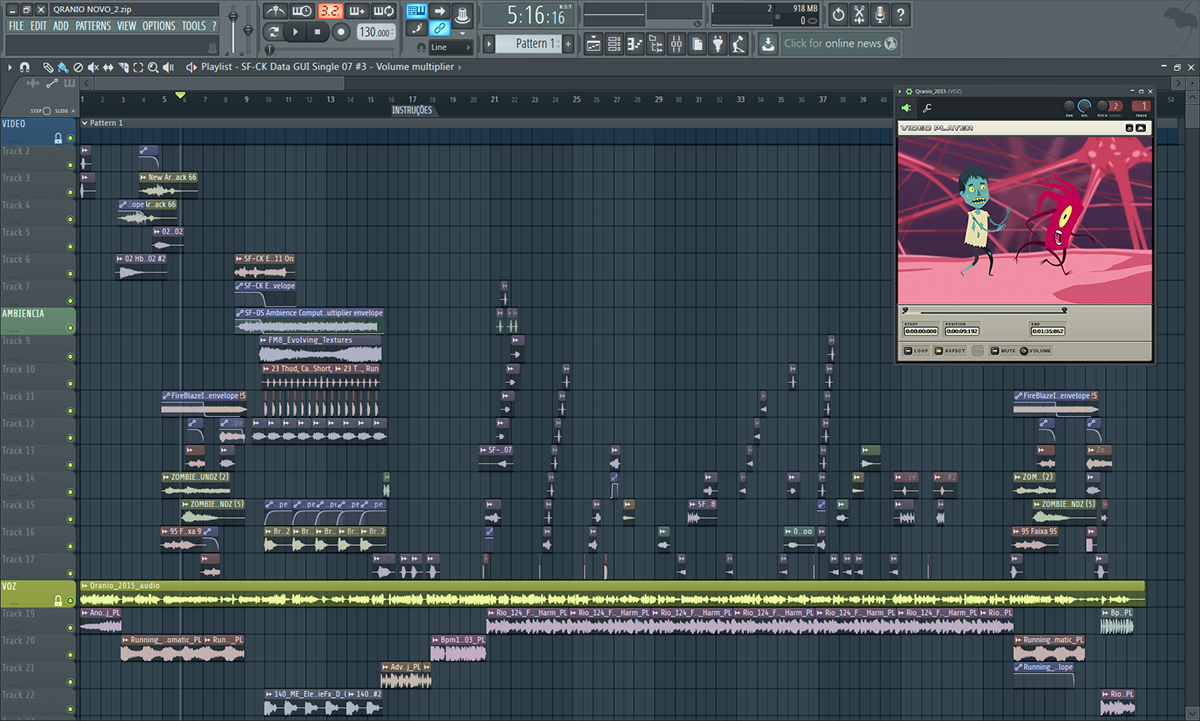
Task: Click the video position timeline slider
Action: pyautogui.click(x=983, y=311)
